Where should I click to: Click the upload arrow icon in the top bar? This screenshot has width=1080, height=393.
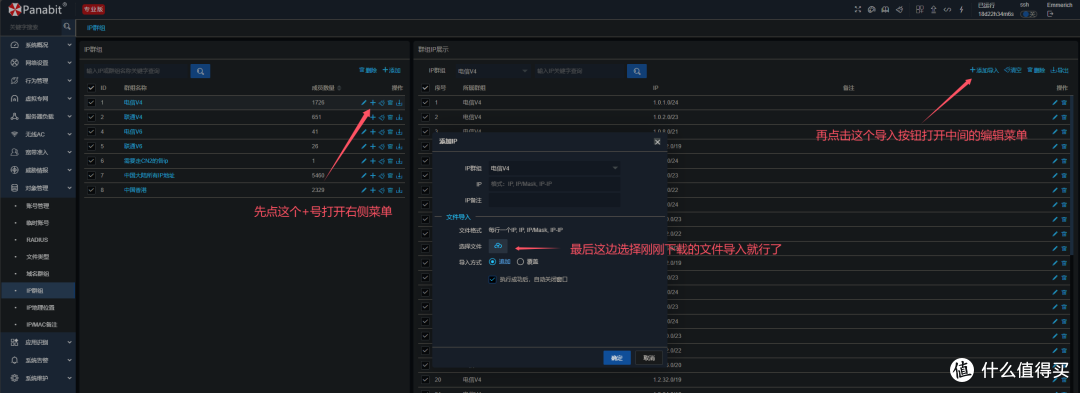tap(933, 10)
